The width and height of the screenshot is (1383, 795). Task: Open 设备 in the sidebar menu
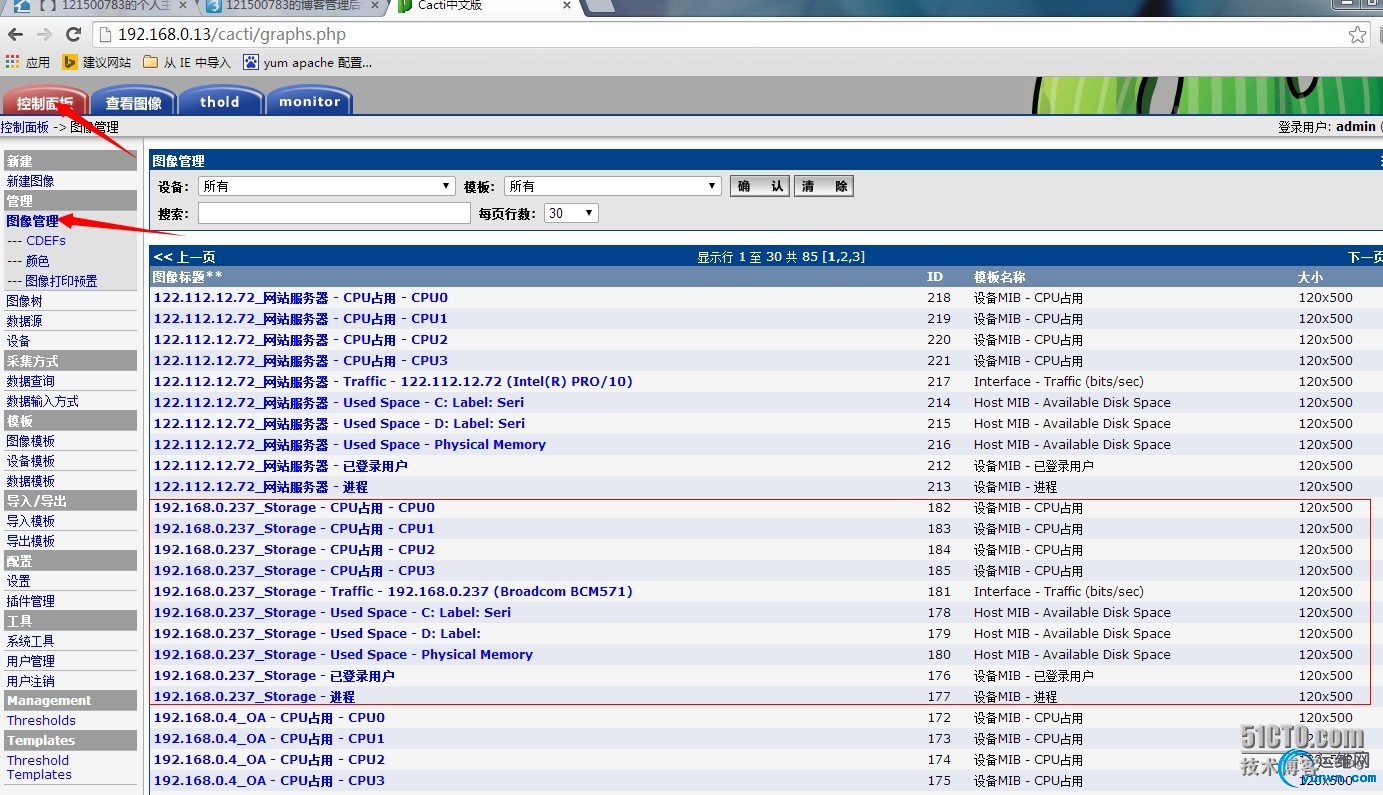tap(18, 341)
